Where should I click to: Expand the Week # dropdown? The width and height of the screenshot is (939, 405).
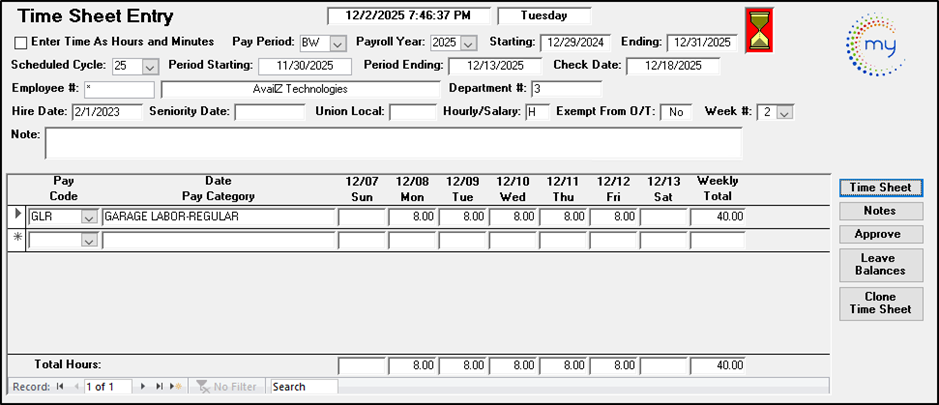click(x=784, y=112)
